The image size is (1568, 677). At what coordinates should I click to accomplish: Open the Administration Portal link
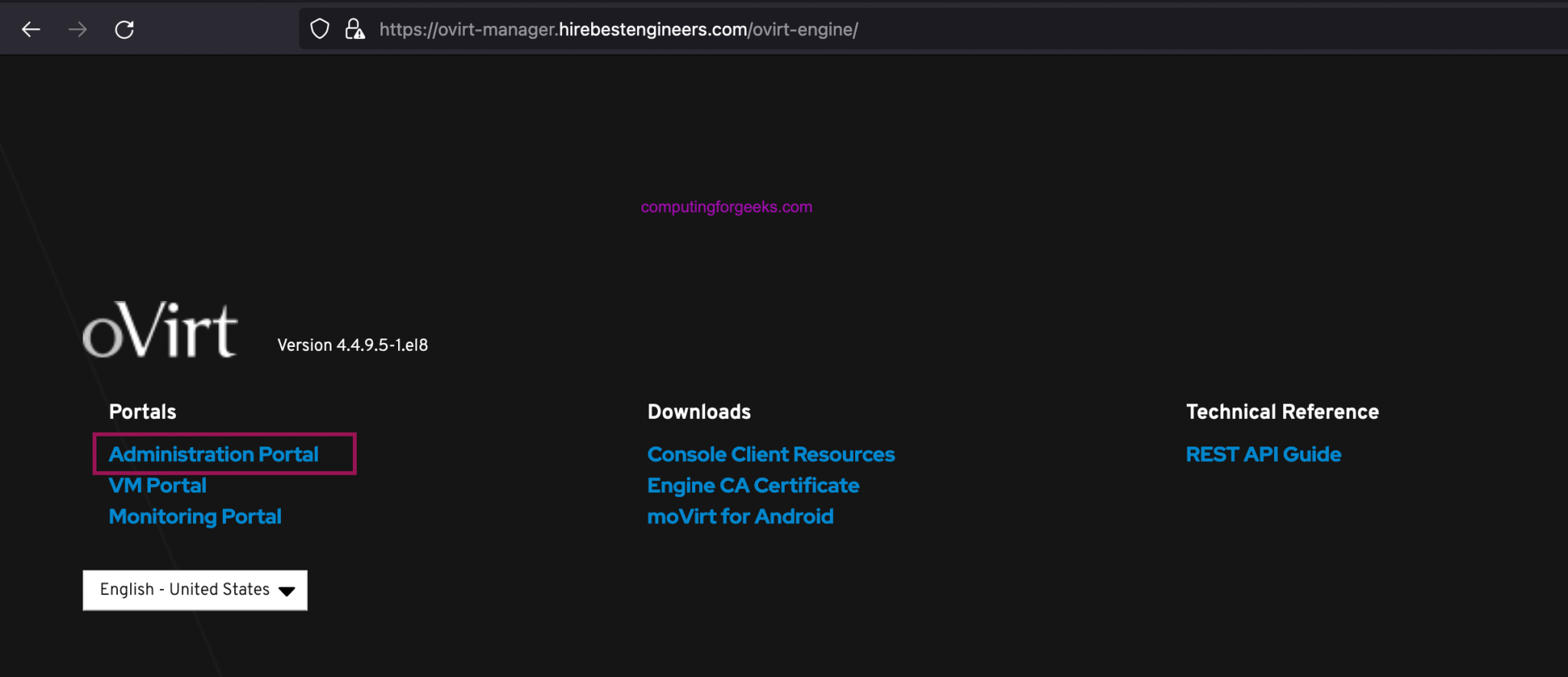pyautogui.click(x=214, y=454)
